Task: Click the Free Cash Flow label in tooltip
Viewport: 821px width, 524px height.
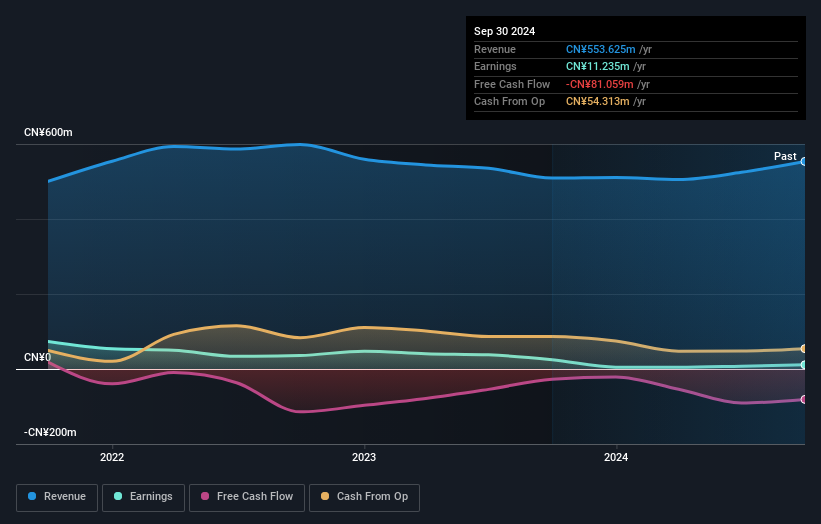Action: click(512, 84)
